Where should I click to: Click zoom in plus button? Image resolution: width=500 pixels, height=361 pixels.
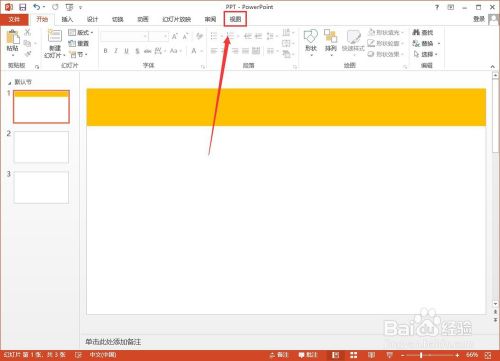point(457,355)
